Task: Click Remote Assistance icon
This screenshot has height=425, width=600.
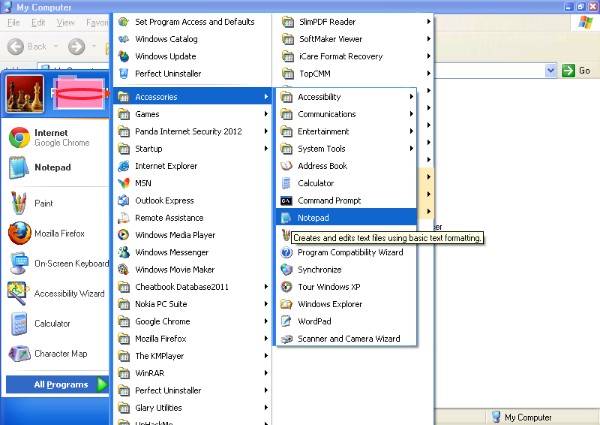Action: (124, 218)
